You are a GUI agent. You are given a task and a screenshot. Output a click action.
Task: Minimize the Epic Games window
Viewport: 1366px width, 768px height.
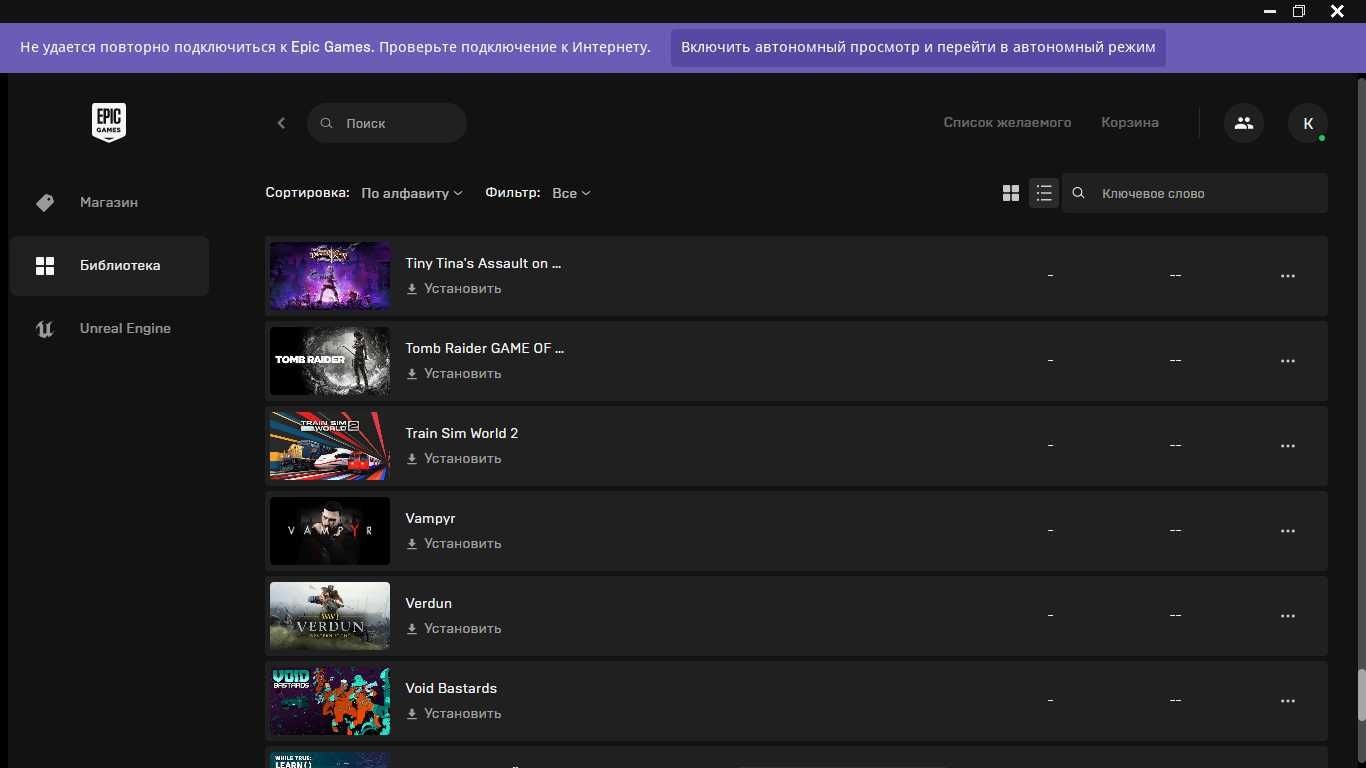1270,11
